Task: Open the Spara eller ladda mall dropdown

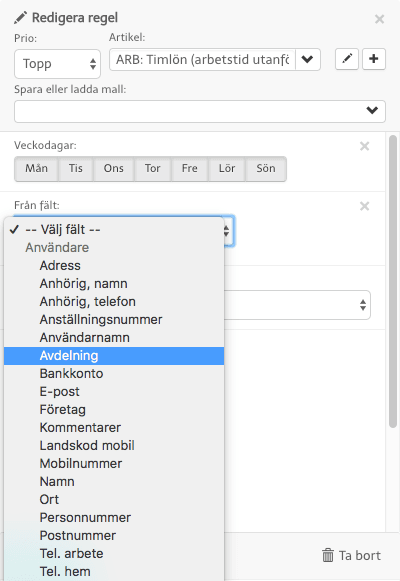Action: tap(200, 111)
